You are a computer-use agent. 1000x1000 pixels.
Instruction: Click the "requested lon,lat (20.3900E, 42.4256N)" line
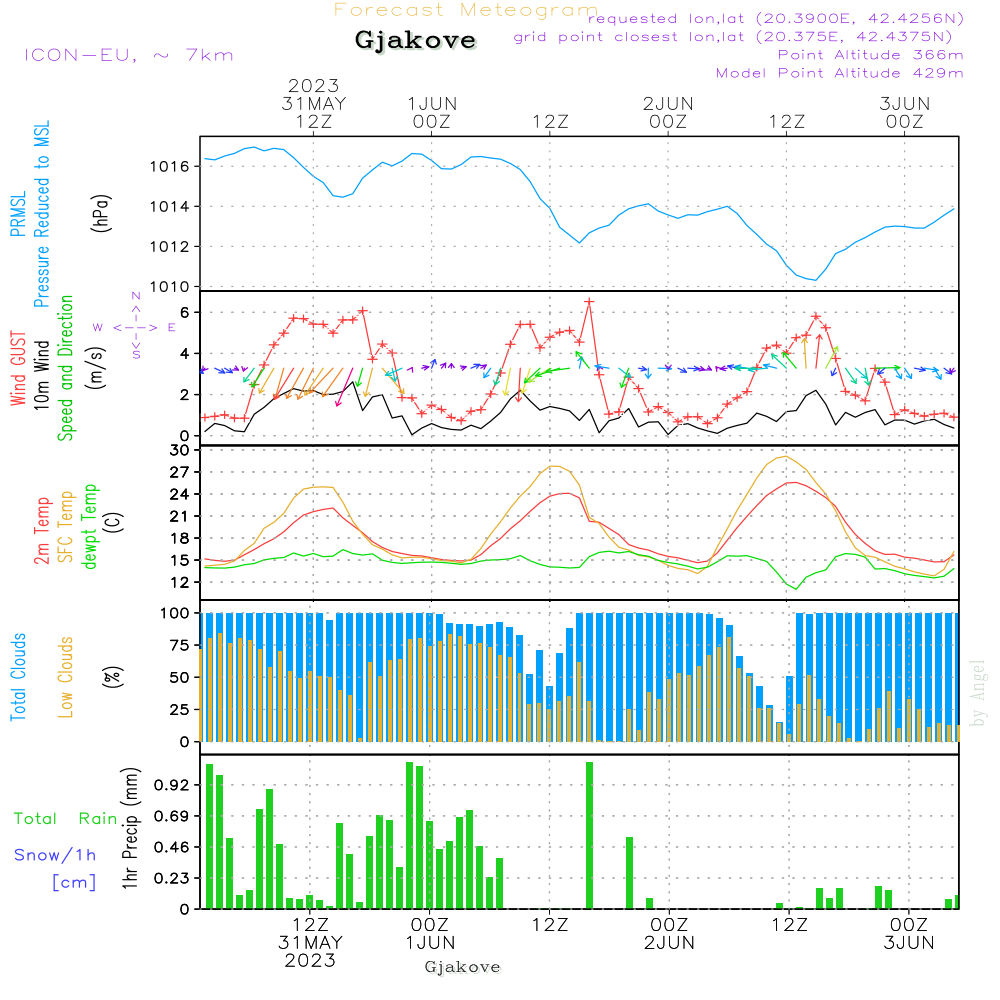(776, 18)
